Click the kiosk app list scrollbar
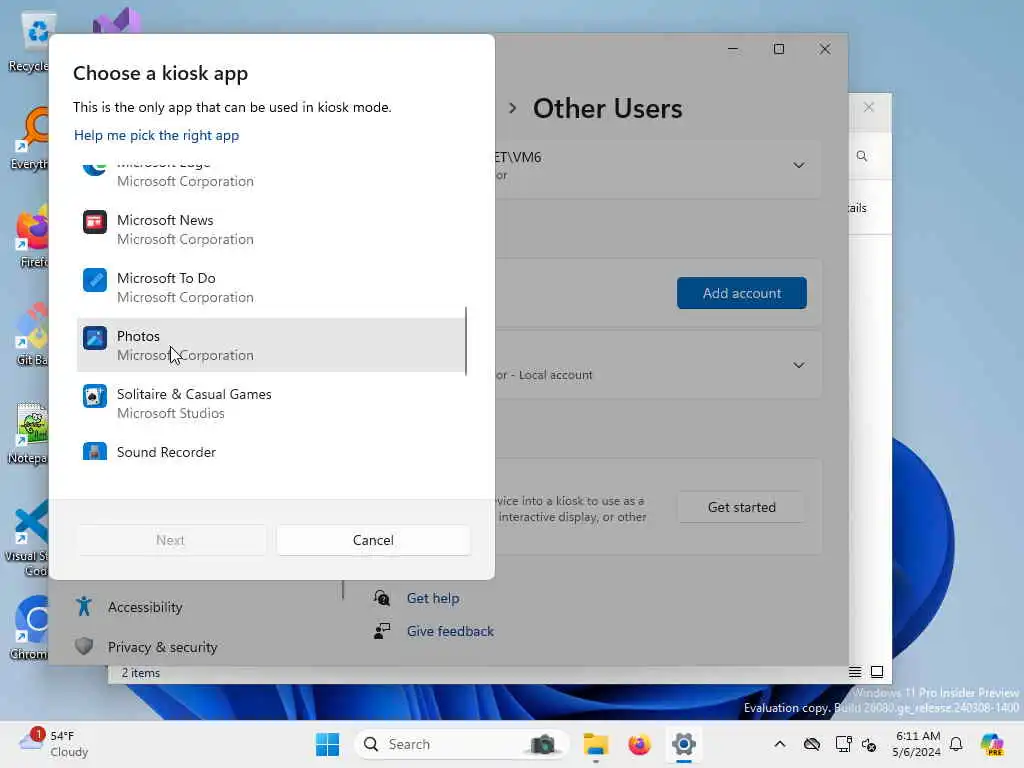Screen dimensions: 1024x768 (466, 341)
